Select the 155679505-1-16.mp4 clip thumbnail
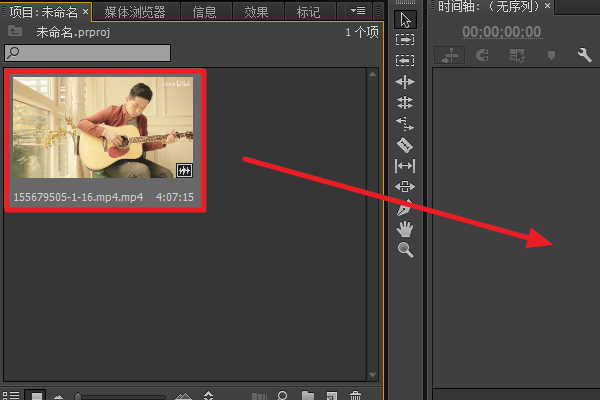The width and height of the screenshot is (600, 400). tap(103, 127)
